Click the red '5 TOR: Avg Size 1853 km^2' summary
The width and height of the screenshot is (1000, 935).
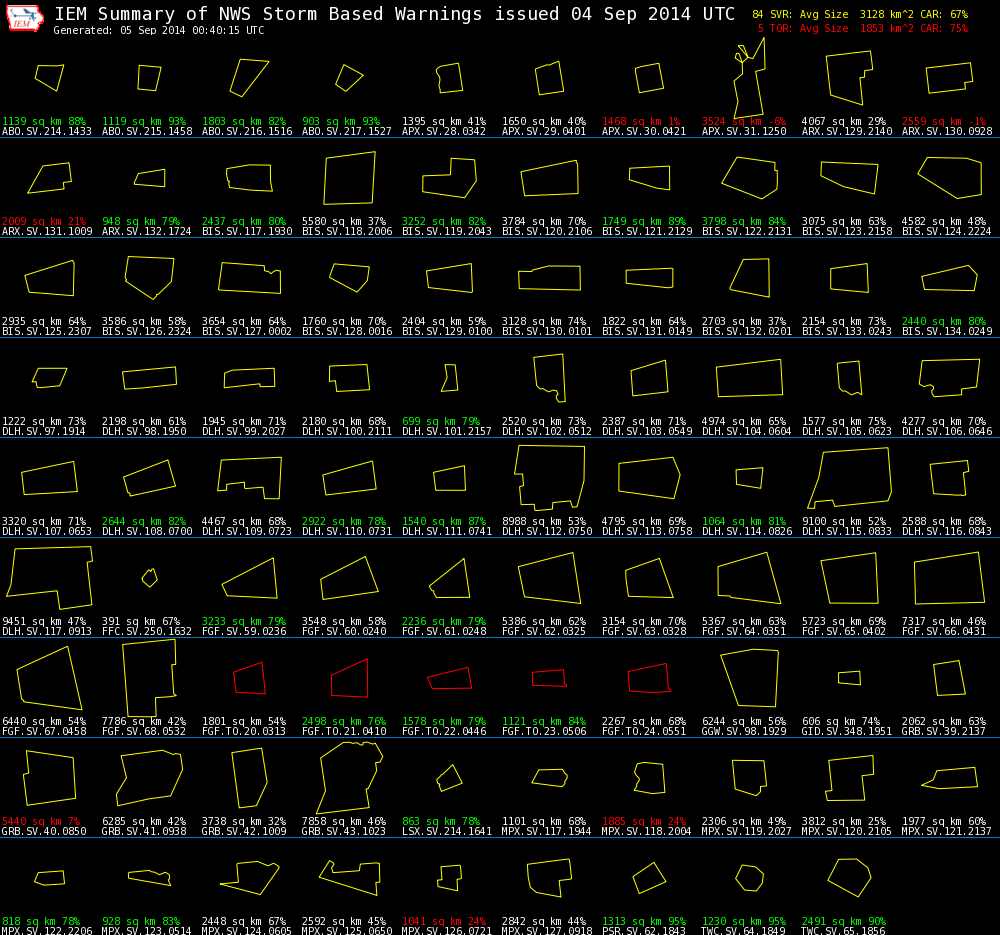point(835,29)
